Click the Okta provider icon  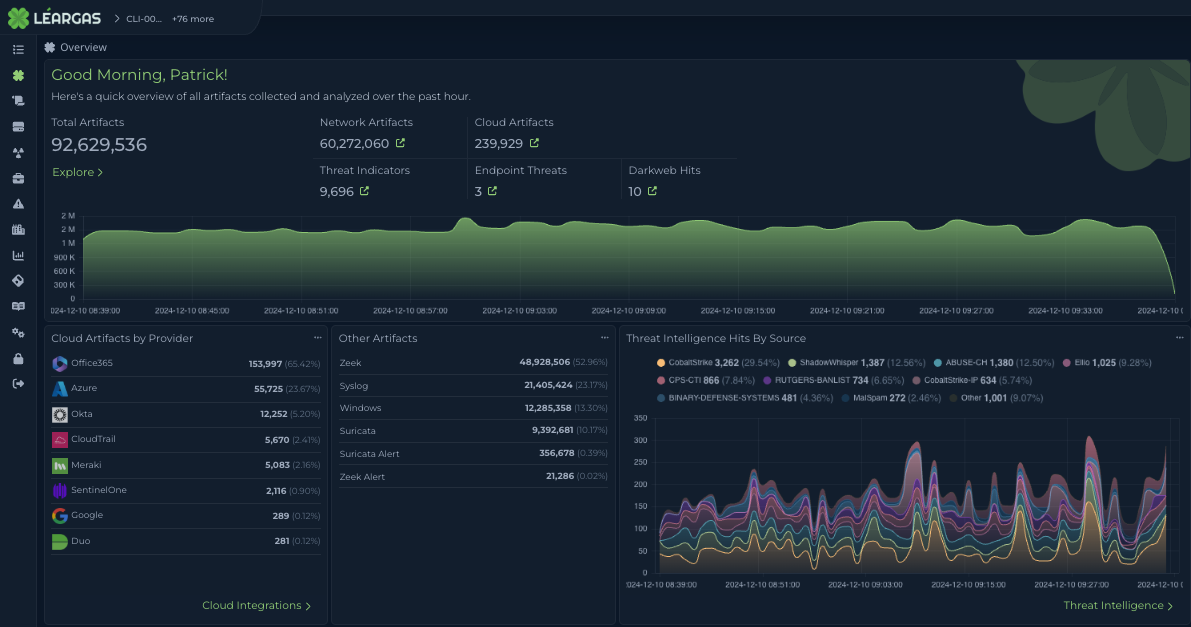pos(59,414)
